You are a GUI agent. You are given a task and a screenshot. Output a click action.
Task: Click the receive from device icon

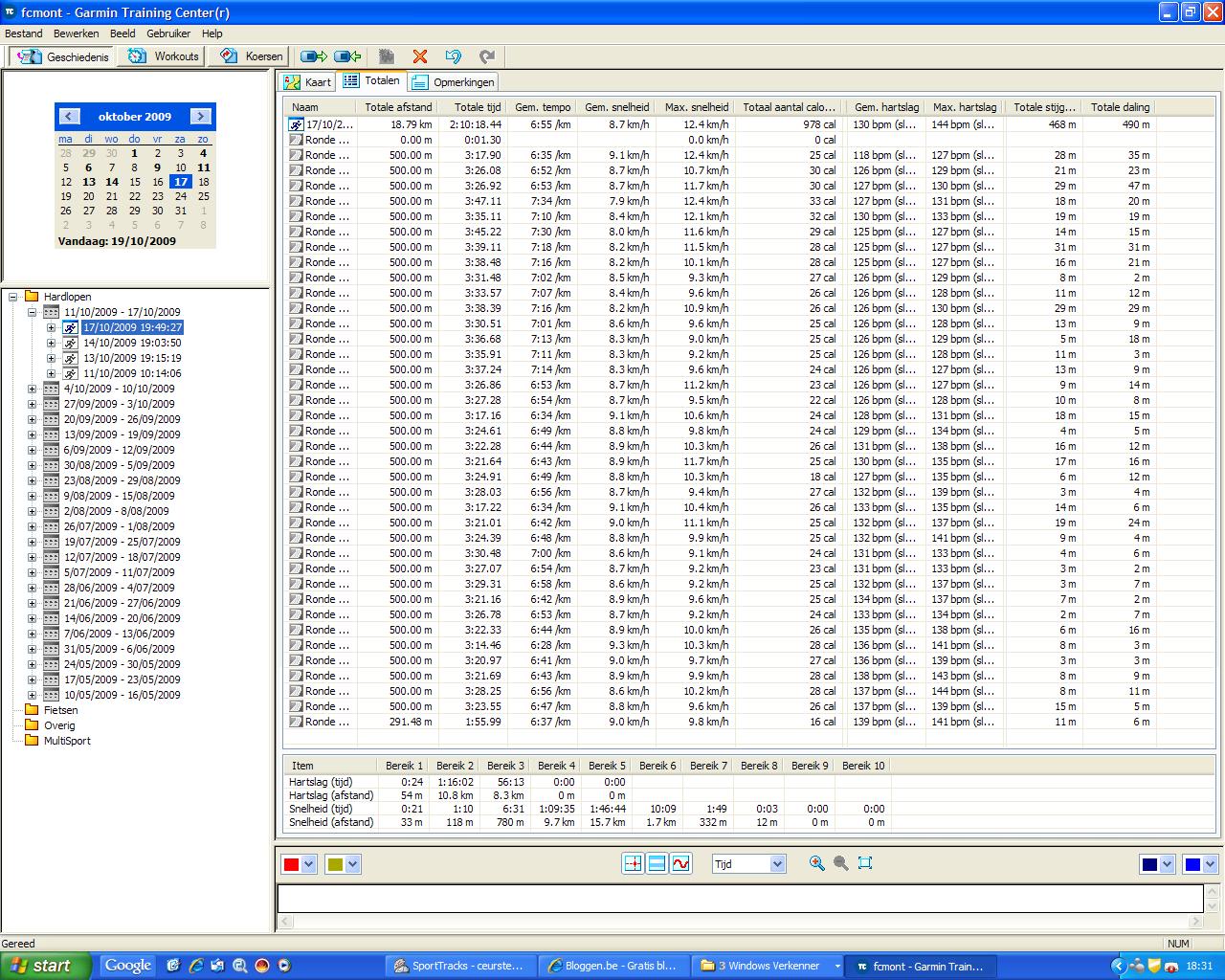point(347,56)
